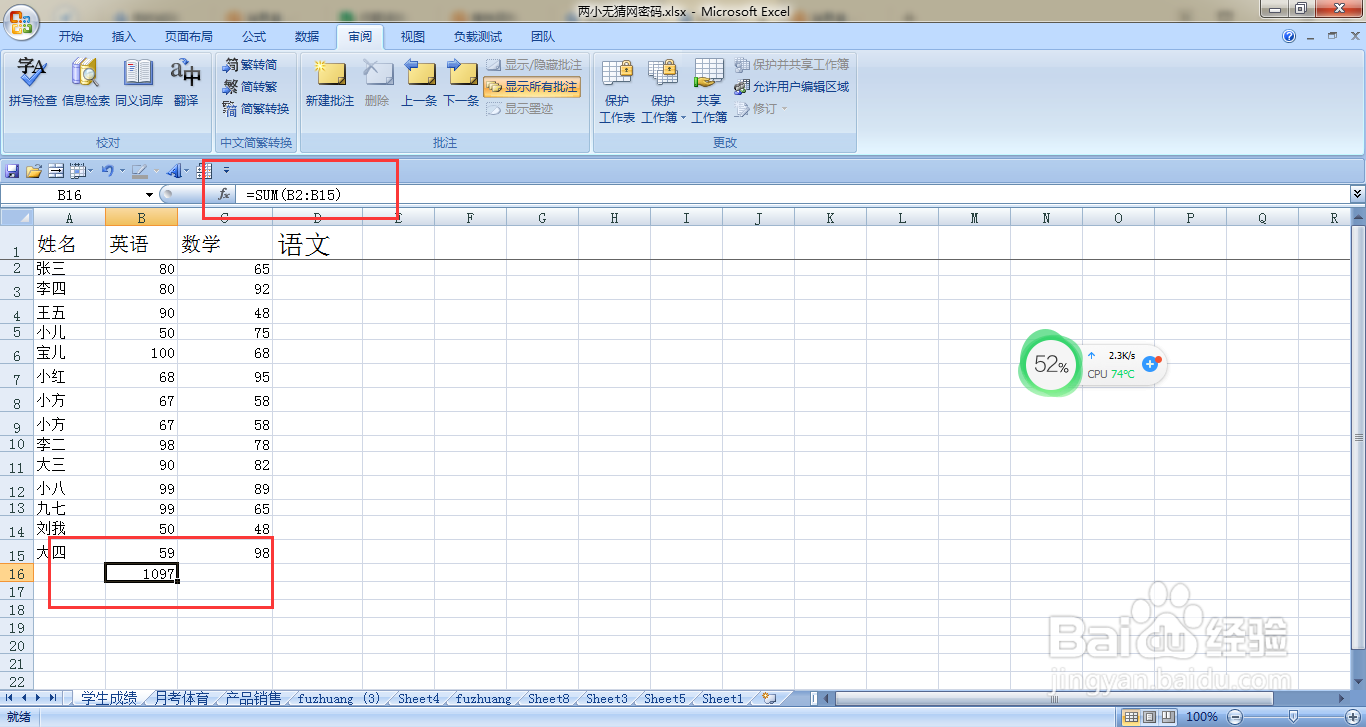
Task: Open 信息检索 research tool
Action: (86, 82)
